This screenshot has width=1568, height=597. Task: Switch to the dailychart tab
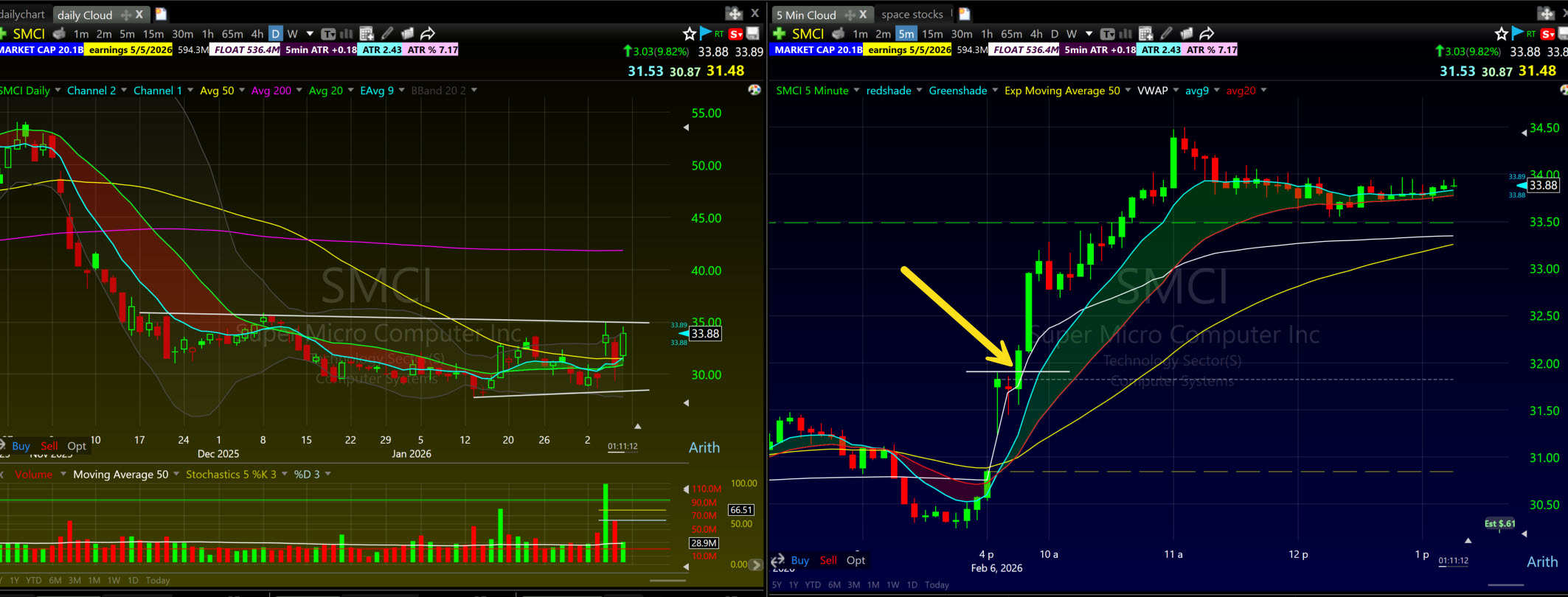point(22,14)
